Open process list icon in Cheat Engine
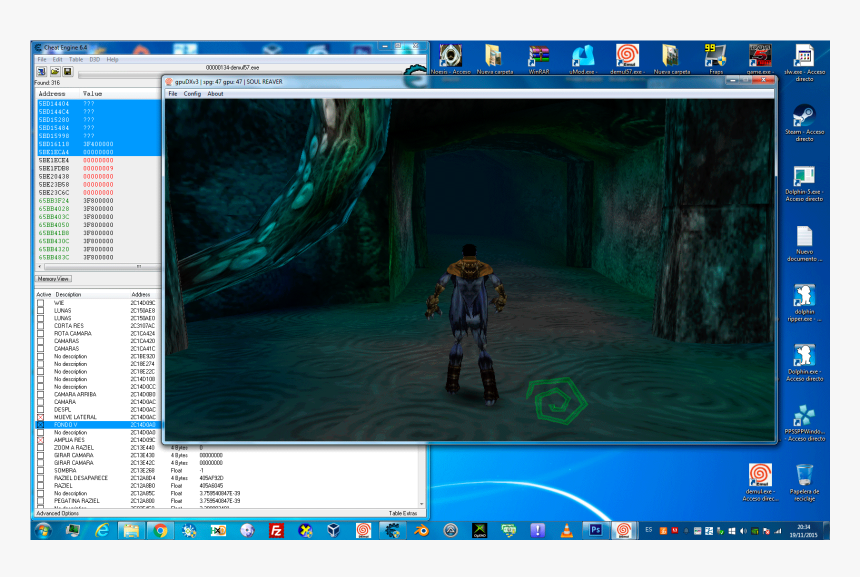The width and height of the screenshot is (860, 577). point(42,71)
